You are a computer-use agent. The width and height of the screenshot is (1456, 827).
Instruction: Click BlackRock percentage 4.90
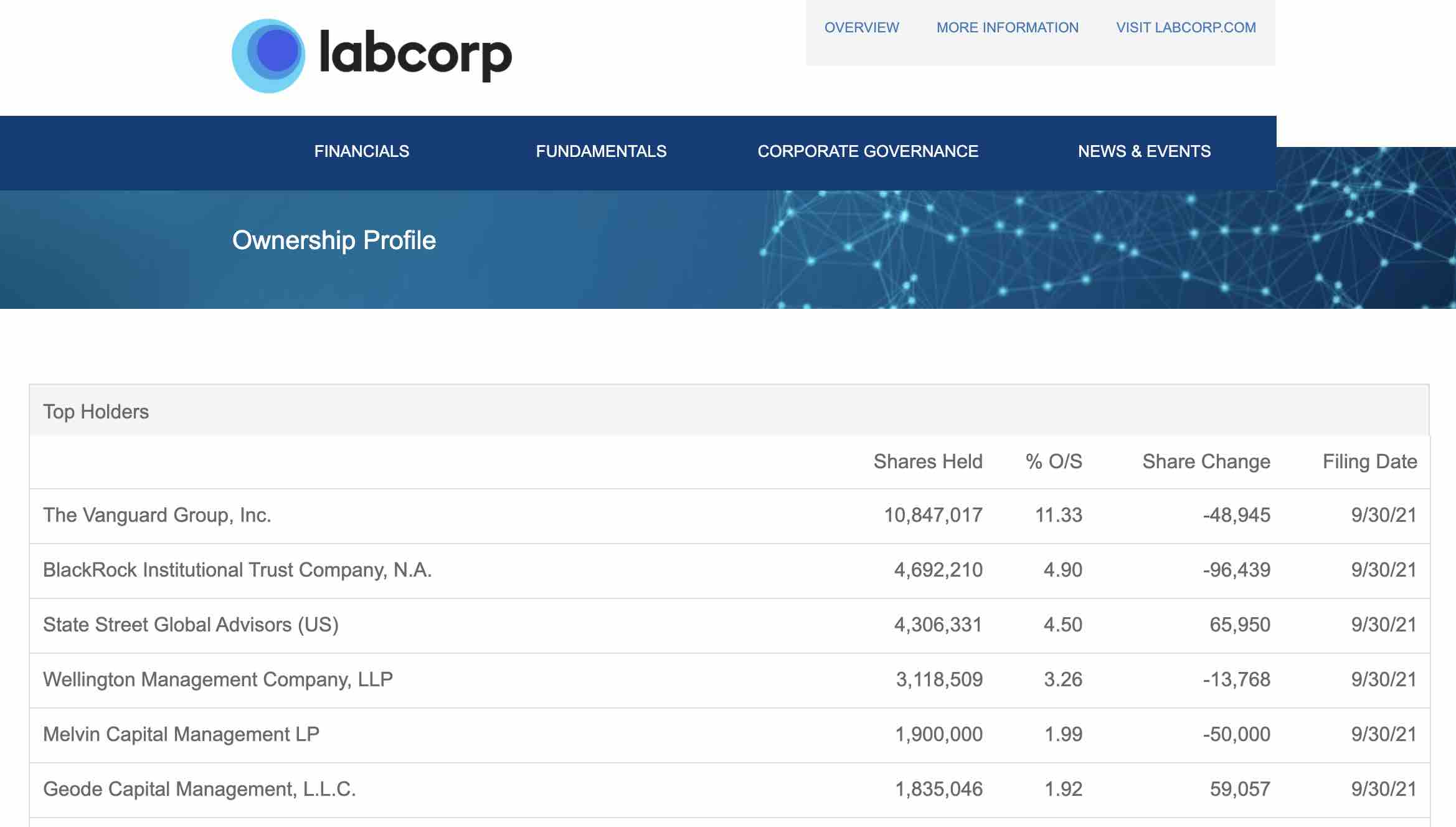pos(1063,570)
